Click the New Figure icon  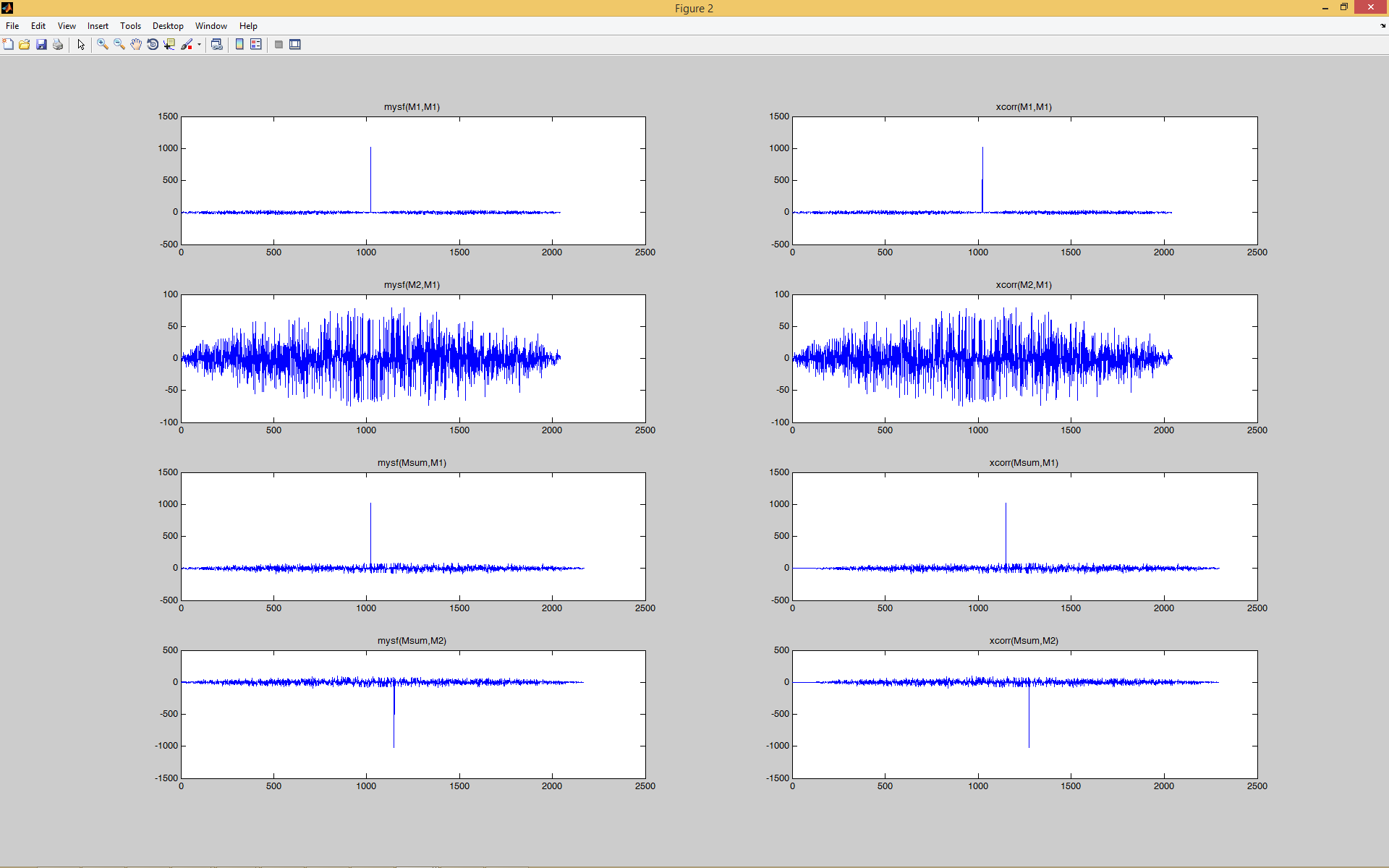tap(8, 45)
